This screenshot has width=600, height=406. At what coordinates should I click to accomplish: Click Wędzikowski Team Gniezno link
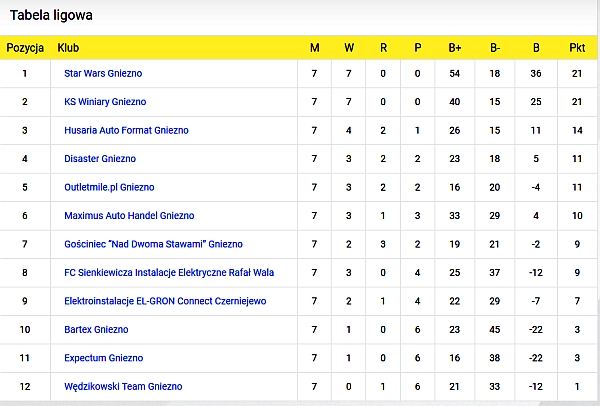pos(123,386)
